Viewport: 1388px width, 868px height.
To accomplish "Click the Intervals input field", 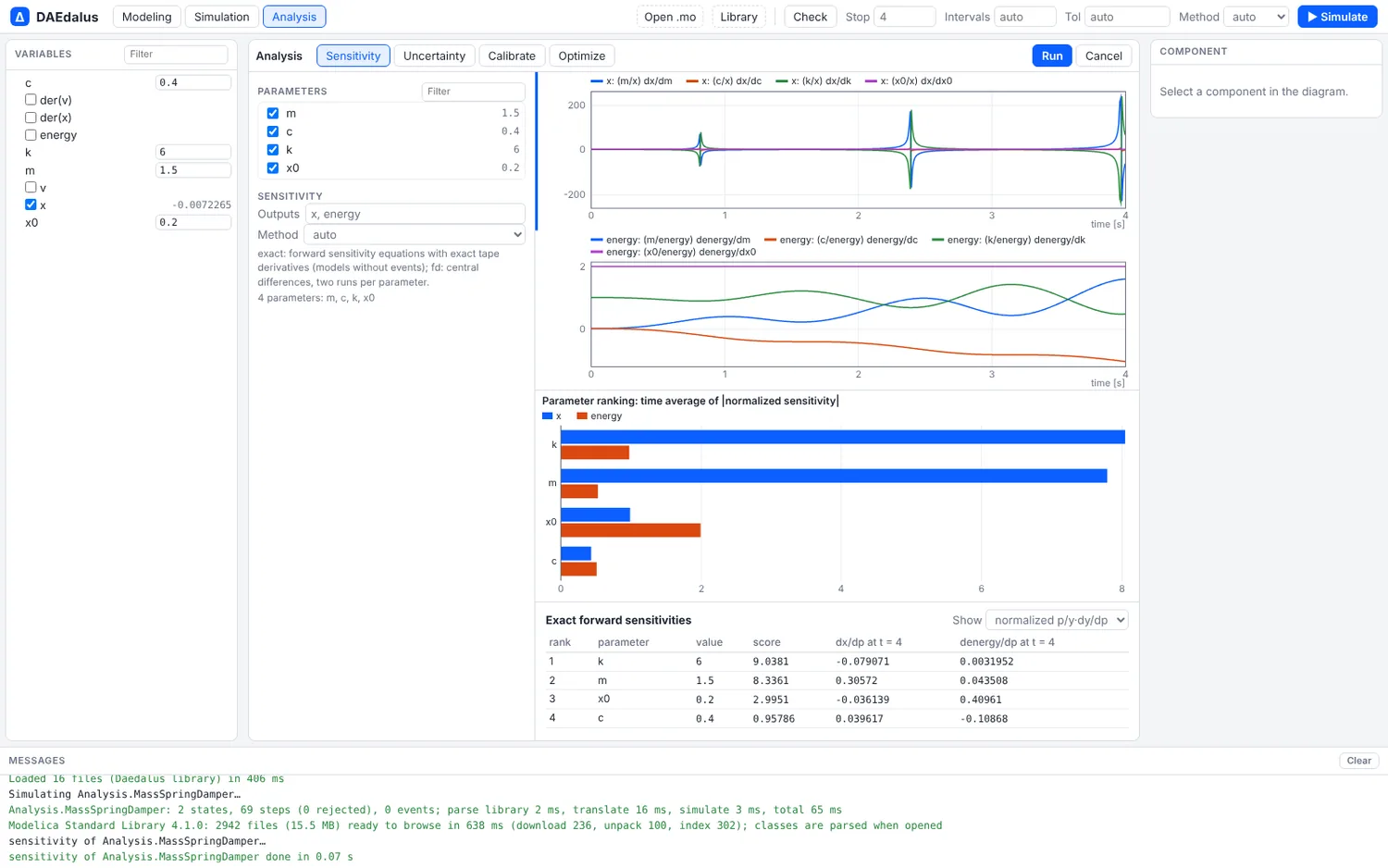I will pos(1024,17).
